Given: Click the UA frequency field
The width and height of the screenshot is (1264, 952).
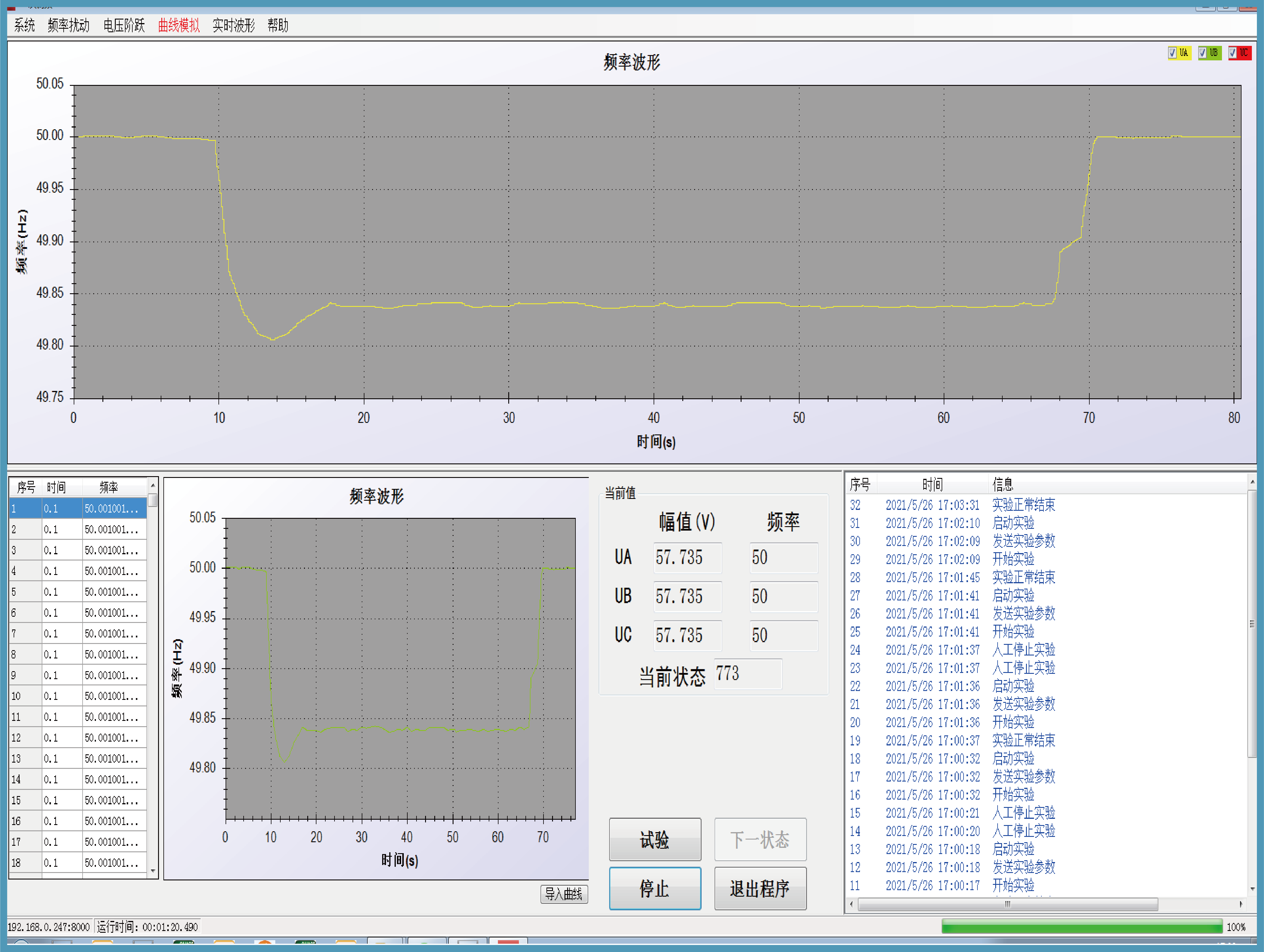Looking at the screenshot, I should (784, 557).
